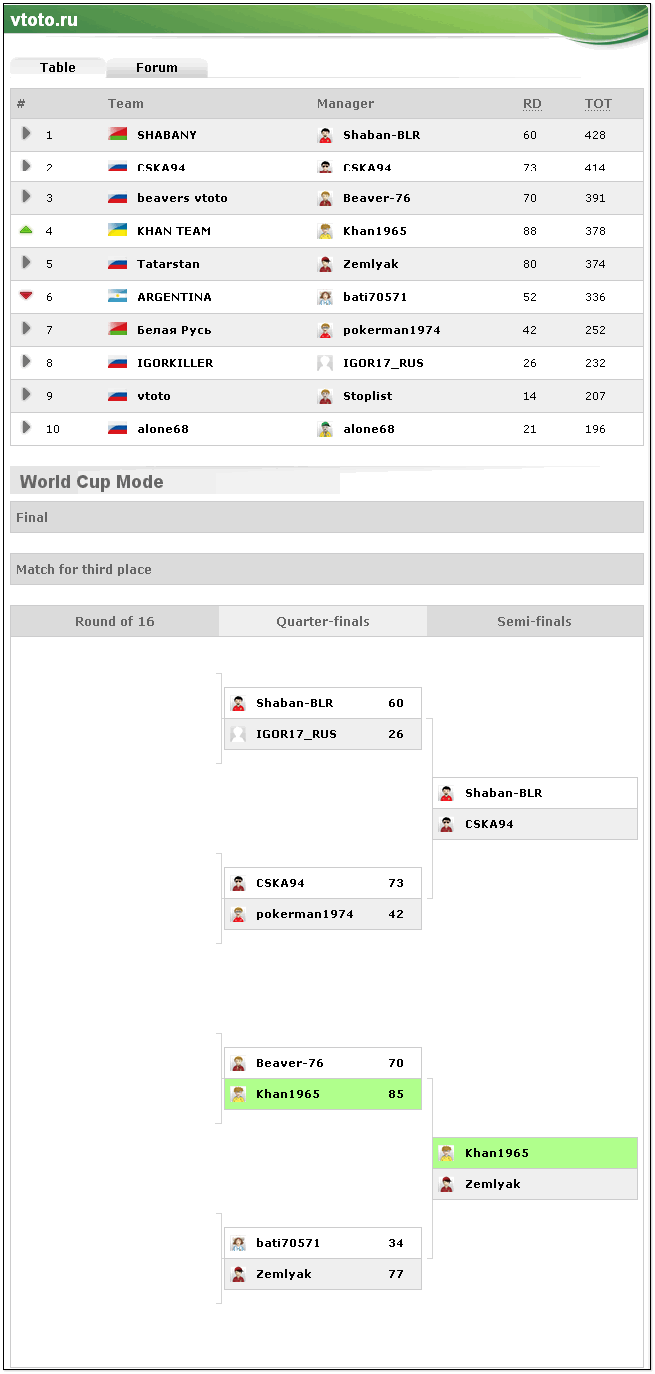
Task: Click Khan1965 avatar in the semi-finals bracket
Action: (446, 1153)
